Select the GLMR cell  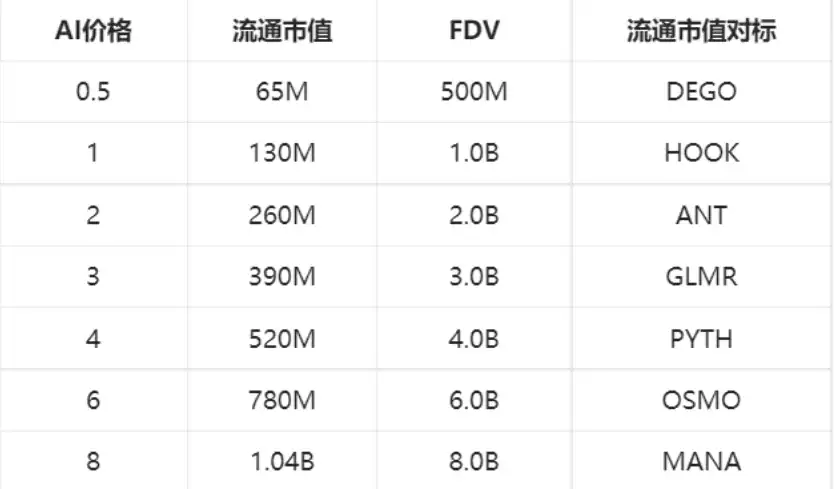coord(701,277)
